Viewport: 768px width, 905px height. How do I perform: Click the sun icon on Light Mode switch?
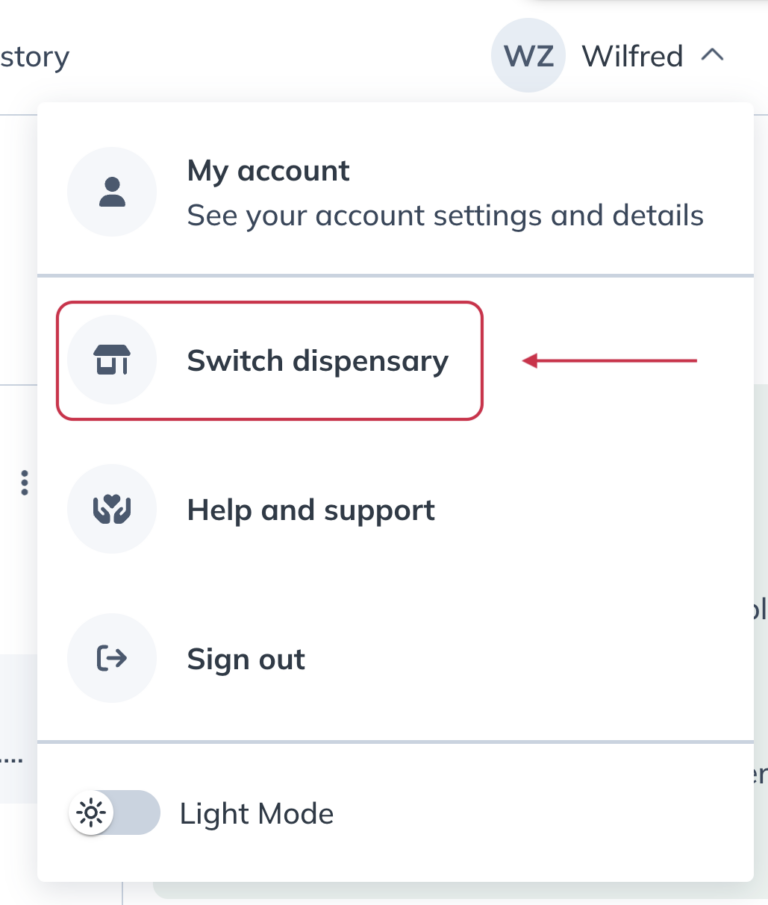pos(91,813)
